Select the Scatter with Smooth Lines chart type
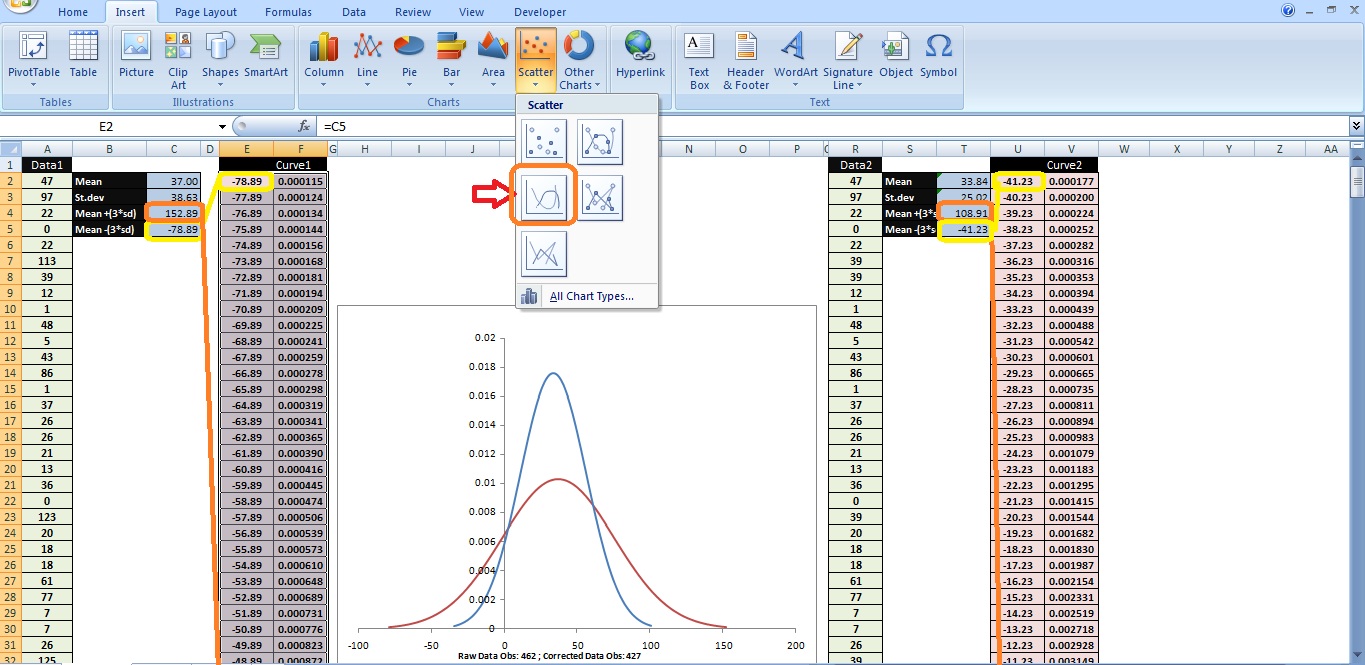 click(x=543, y=197)
